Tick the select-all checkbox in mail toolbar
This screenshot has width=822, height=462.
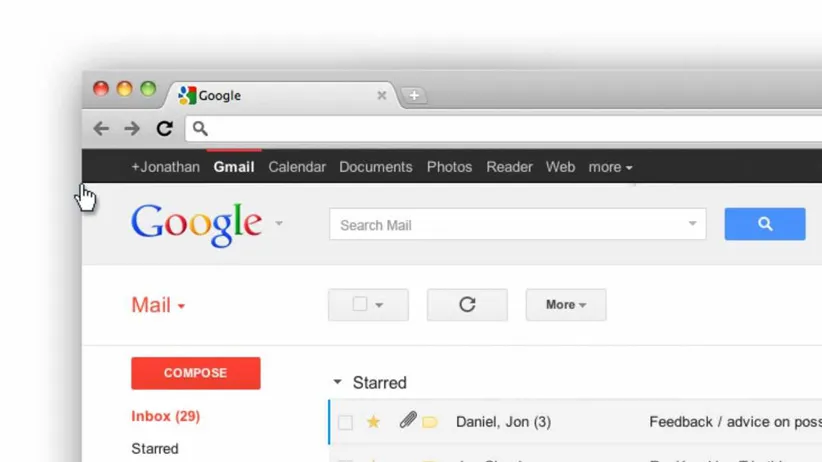[360, 304]
